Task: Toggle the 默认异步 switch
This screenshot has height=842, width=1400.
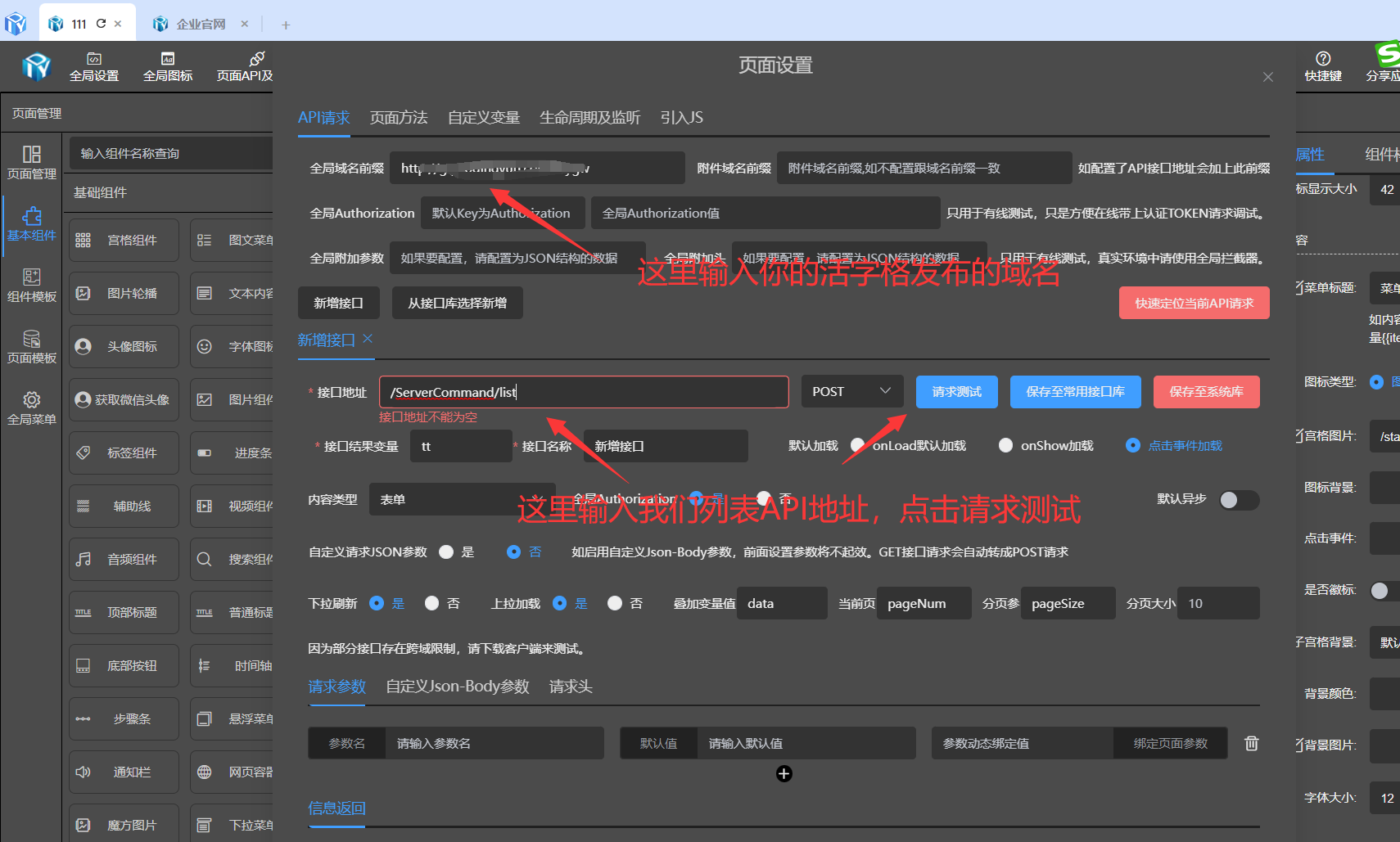Action: [x=1239, y=500]
